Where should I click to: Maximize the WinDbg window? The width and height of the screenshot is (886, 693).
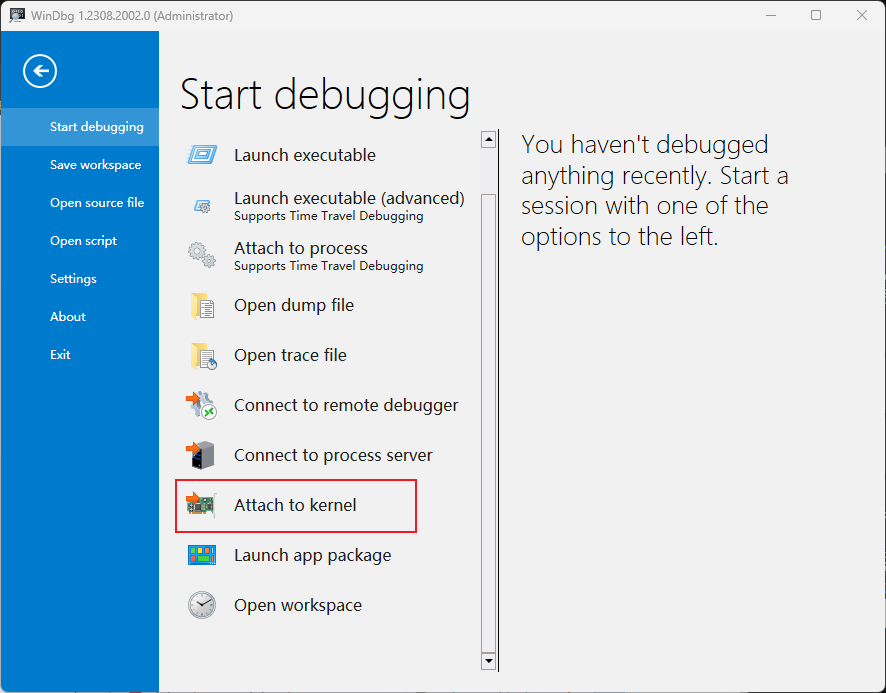(816, 15)
